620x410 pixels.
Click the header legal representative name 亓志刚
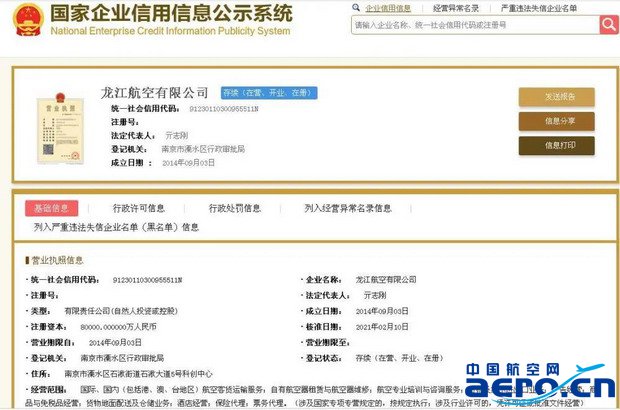pos(176,136)
